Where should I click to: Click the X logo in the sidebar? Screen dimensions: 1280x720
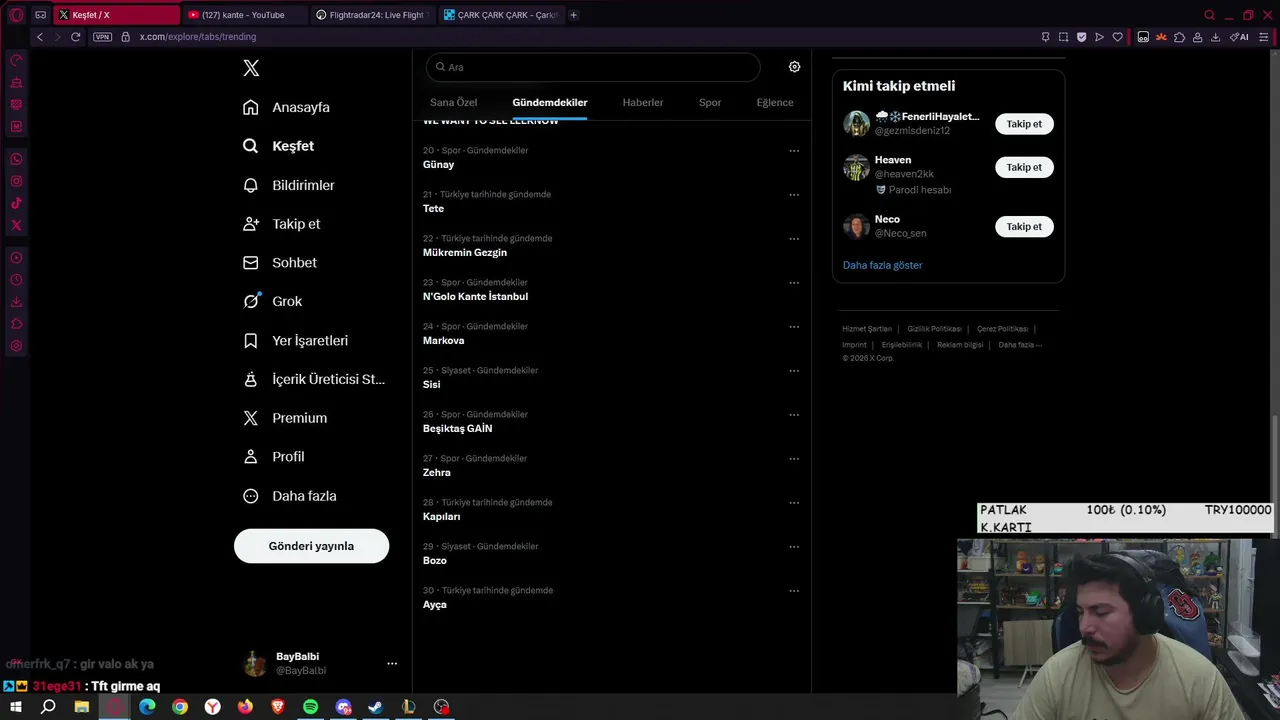point(251,68)
